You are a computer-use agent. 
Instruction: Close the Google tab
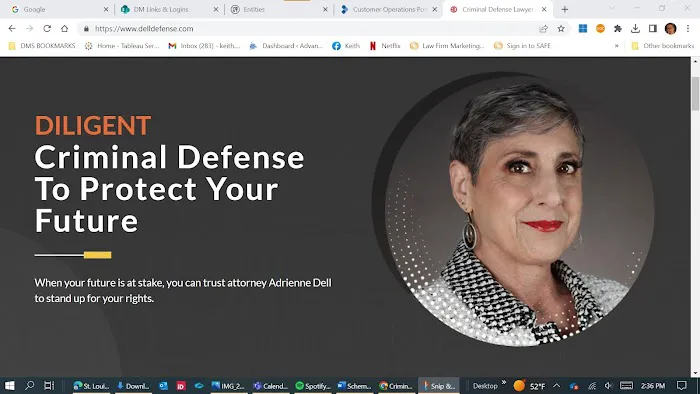(106, 9)
